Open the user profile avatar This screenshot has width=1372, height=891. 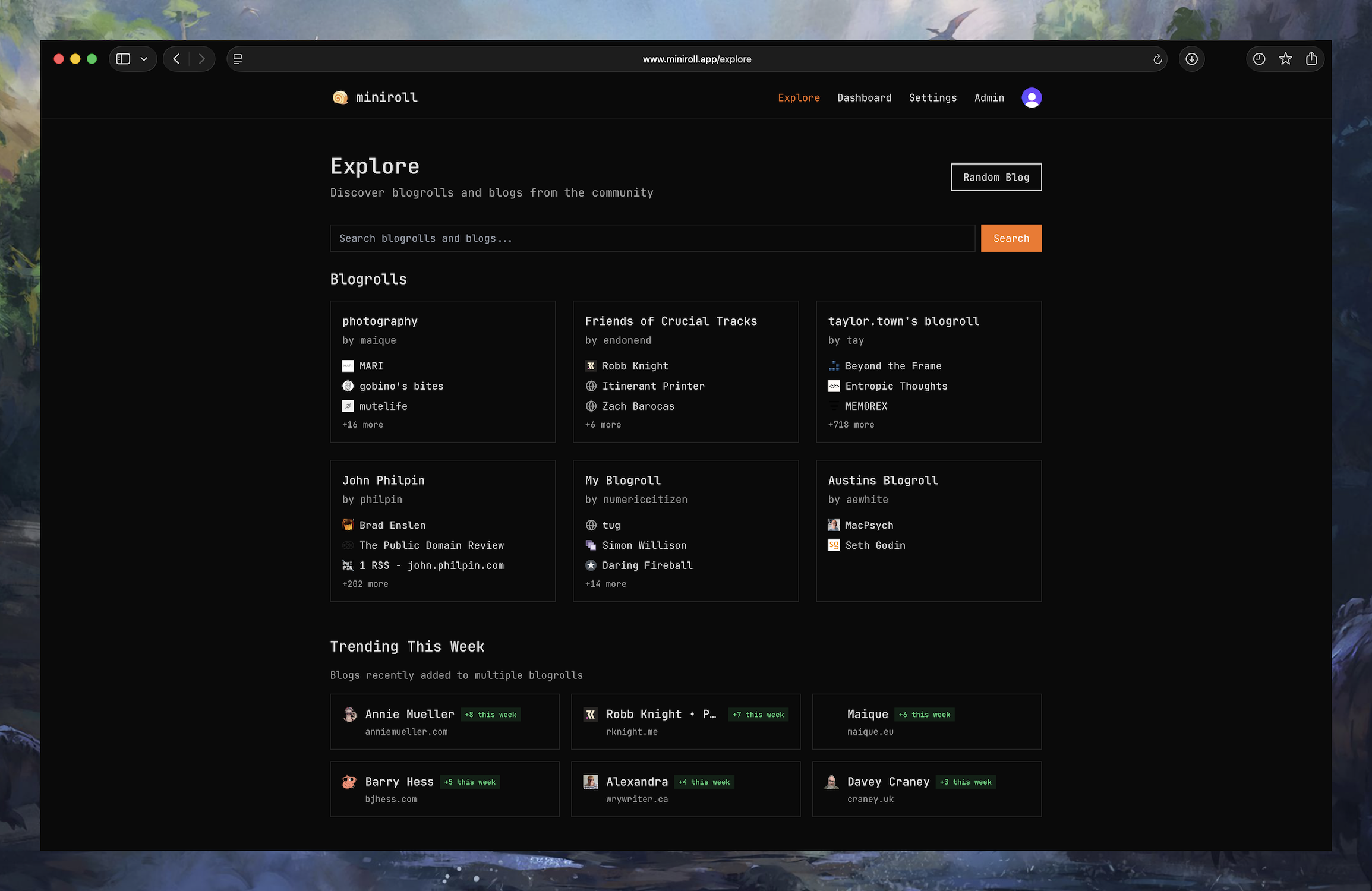(1031, 97)
